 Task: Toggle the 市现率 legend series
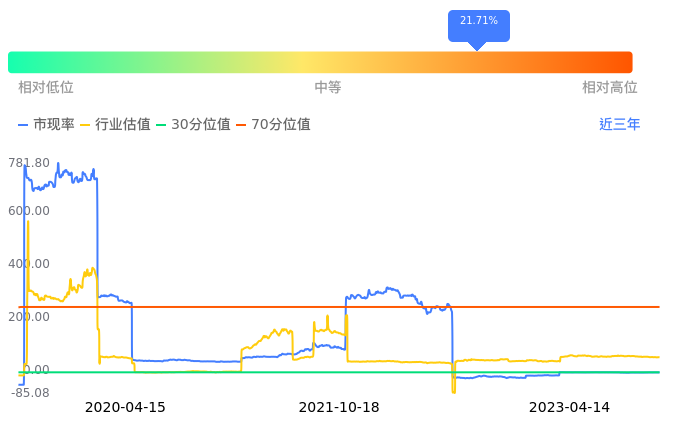click(47, 125)
